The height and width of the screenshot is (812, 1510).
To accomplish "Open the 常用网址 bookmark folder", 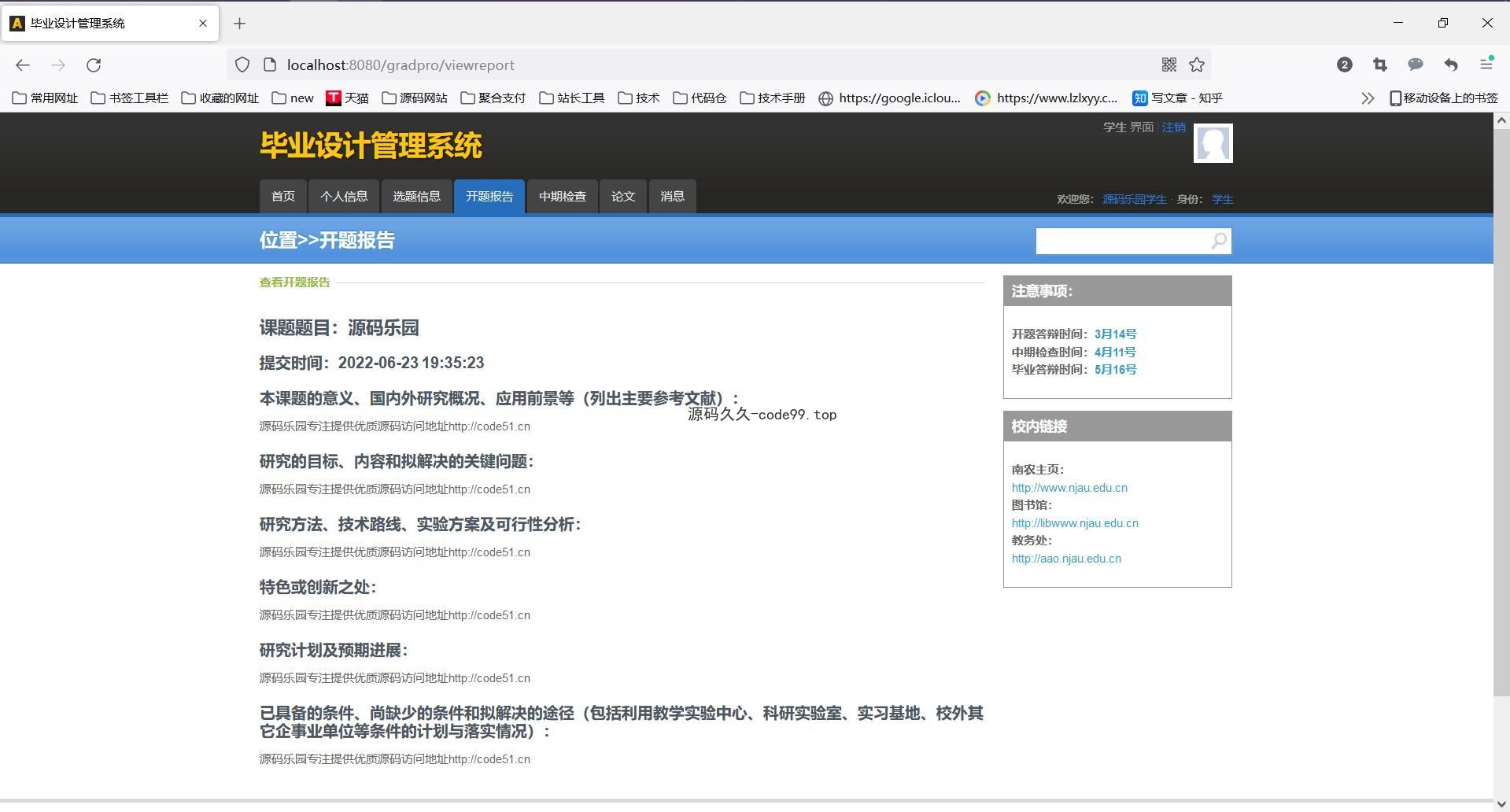I will (x=45, y=98).
